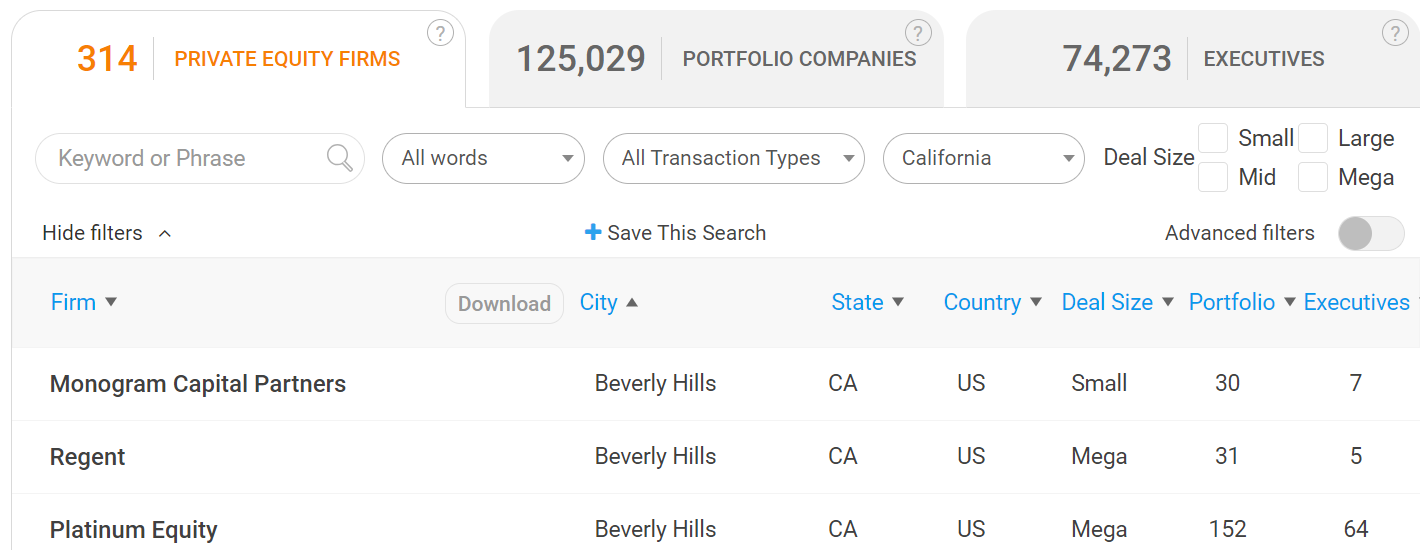Viewport: 1420px width, 550px height.
Task: Open the All Transaction Types dropdown
Action: click(734, 158)
